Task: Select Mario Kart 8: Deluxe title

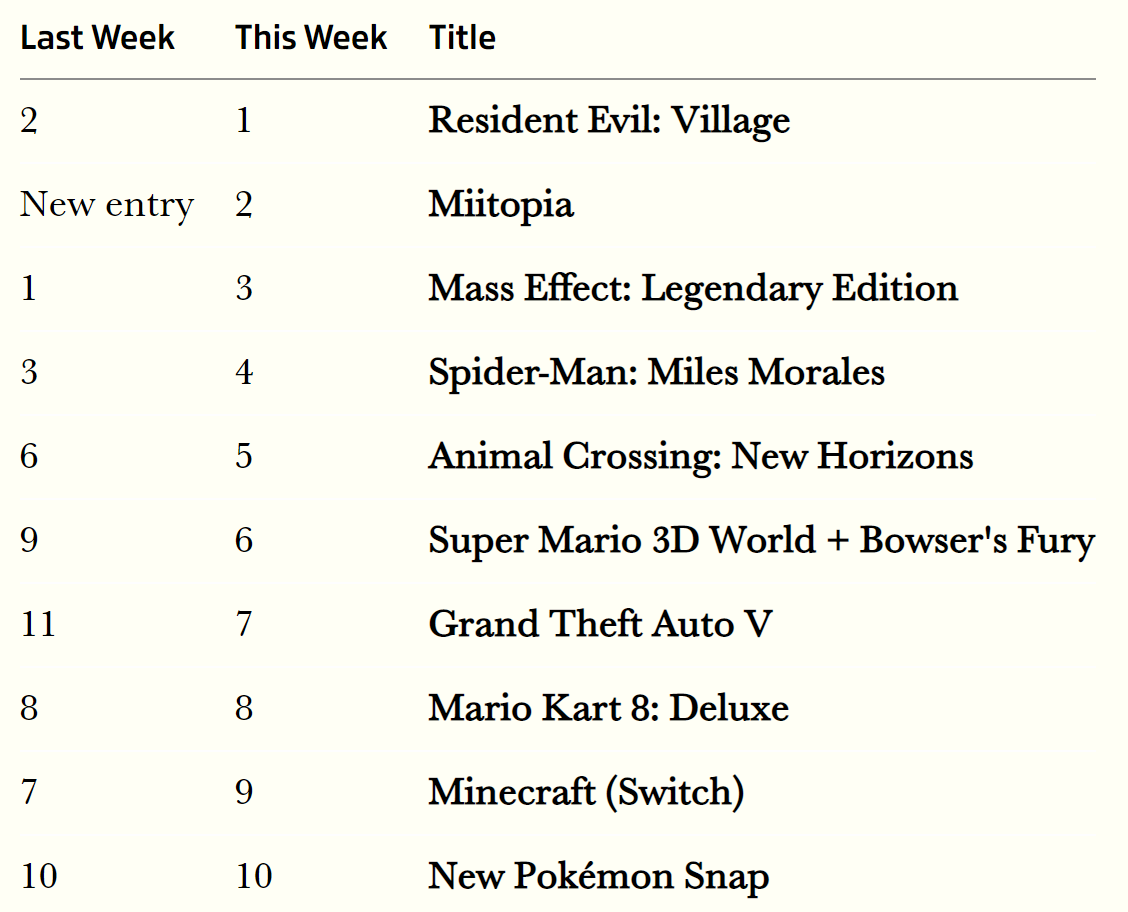Action: click(609, 708)
